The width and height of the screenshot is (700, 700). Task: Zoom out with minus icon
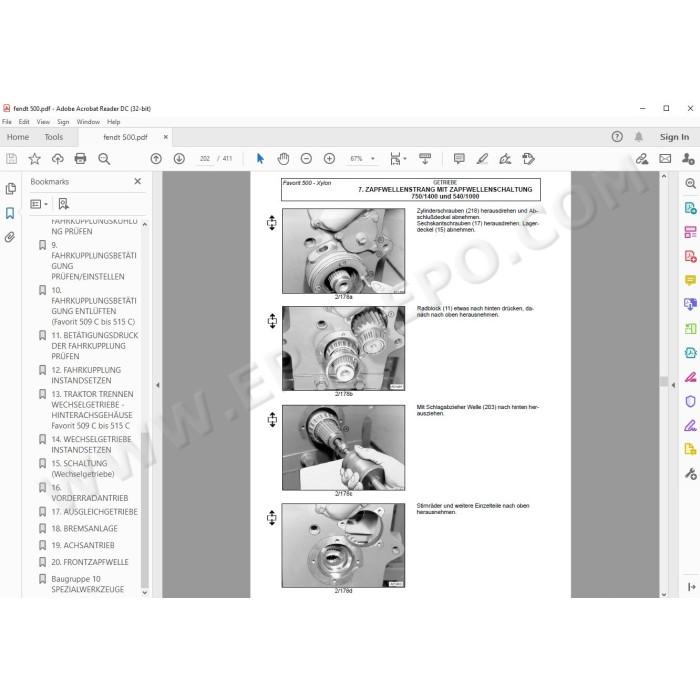point(306,158)
